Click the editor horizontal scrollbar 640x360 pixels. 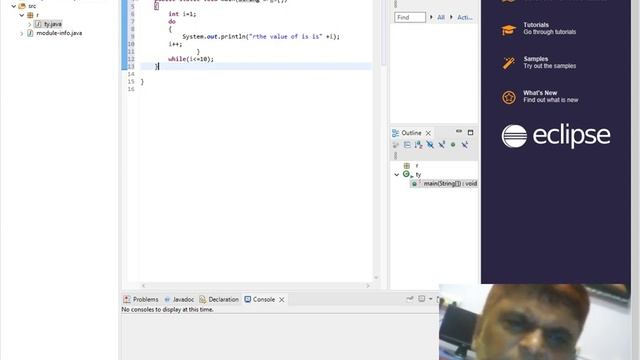(256, 286)
